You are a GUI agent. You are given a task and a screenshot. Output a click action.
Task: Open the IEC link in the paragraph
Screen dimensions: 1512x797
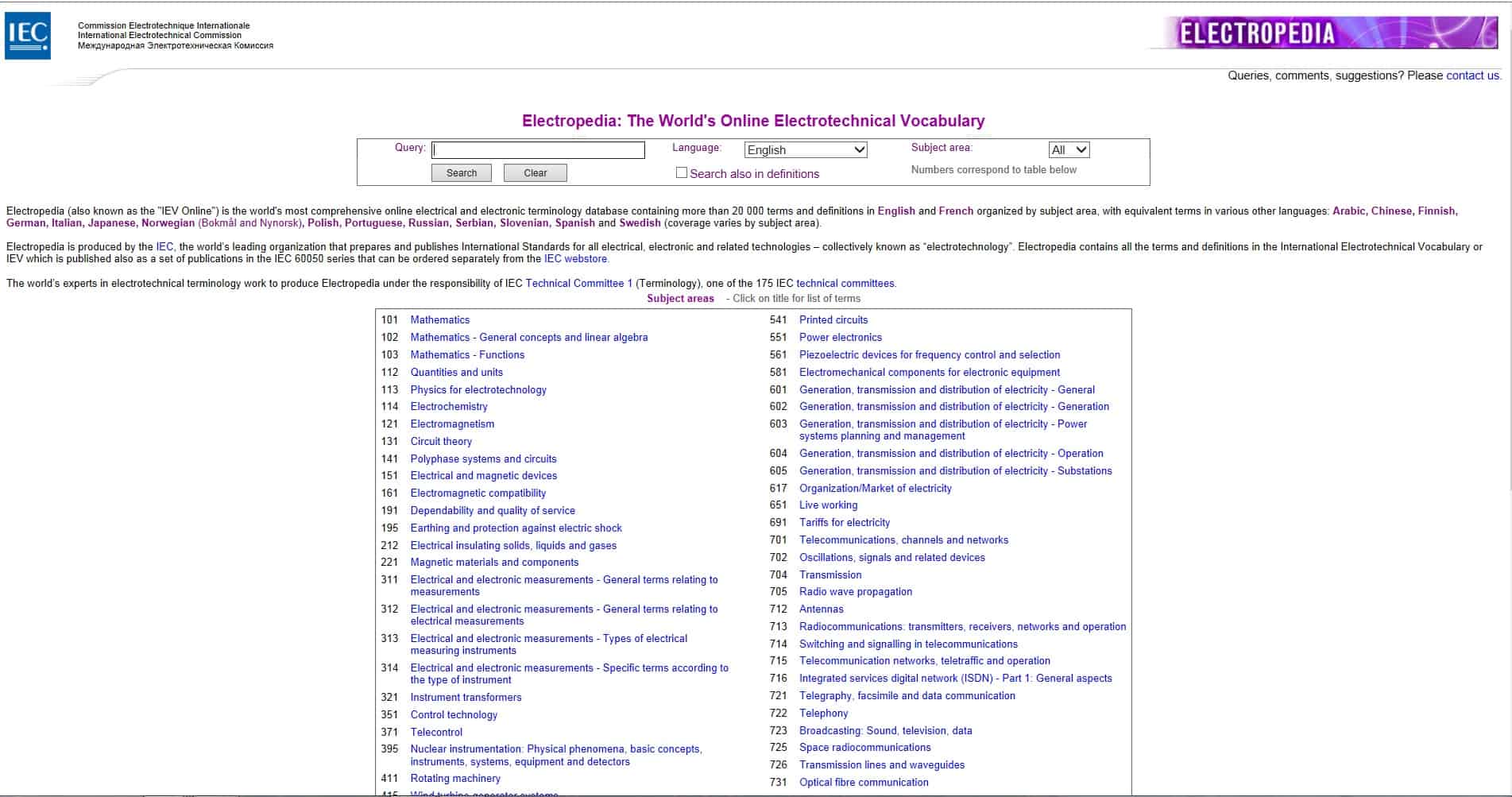pos(164,246)
